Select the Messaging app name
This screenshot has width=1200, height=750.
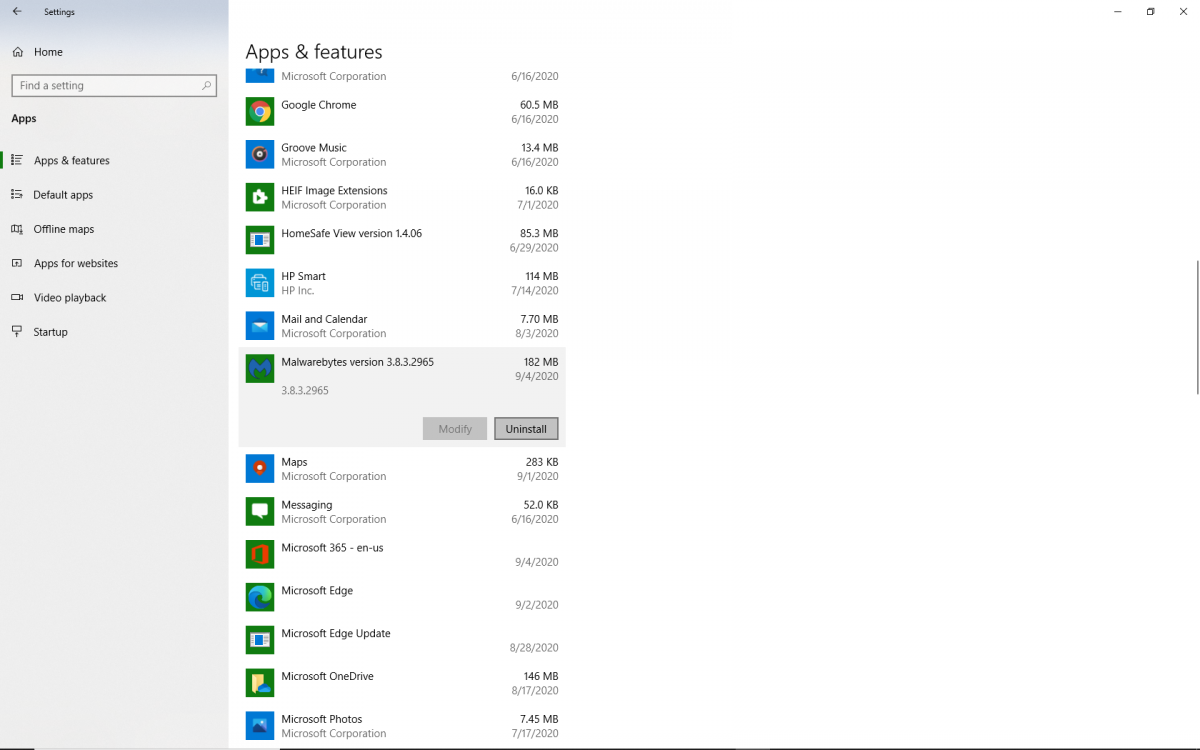(x=307, y=505)
